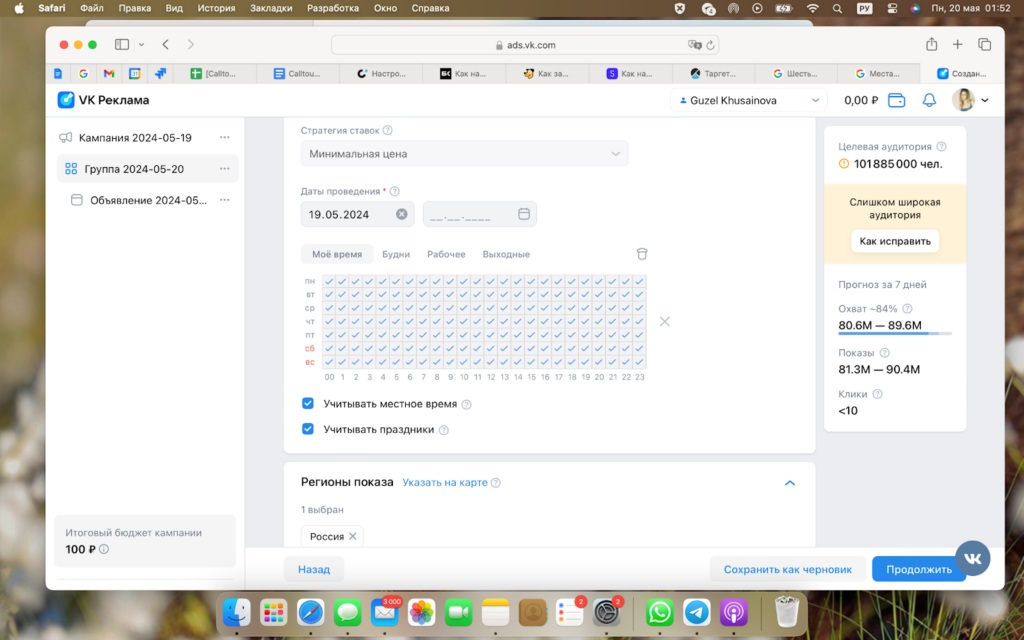Image resolution: width=1024 pixels, height=640 pixels.
Task: Uncheck Учитывать местное время
Action: [308, 404]
